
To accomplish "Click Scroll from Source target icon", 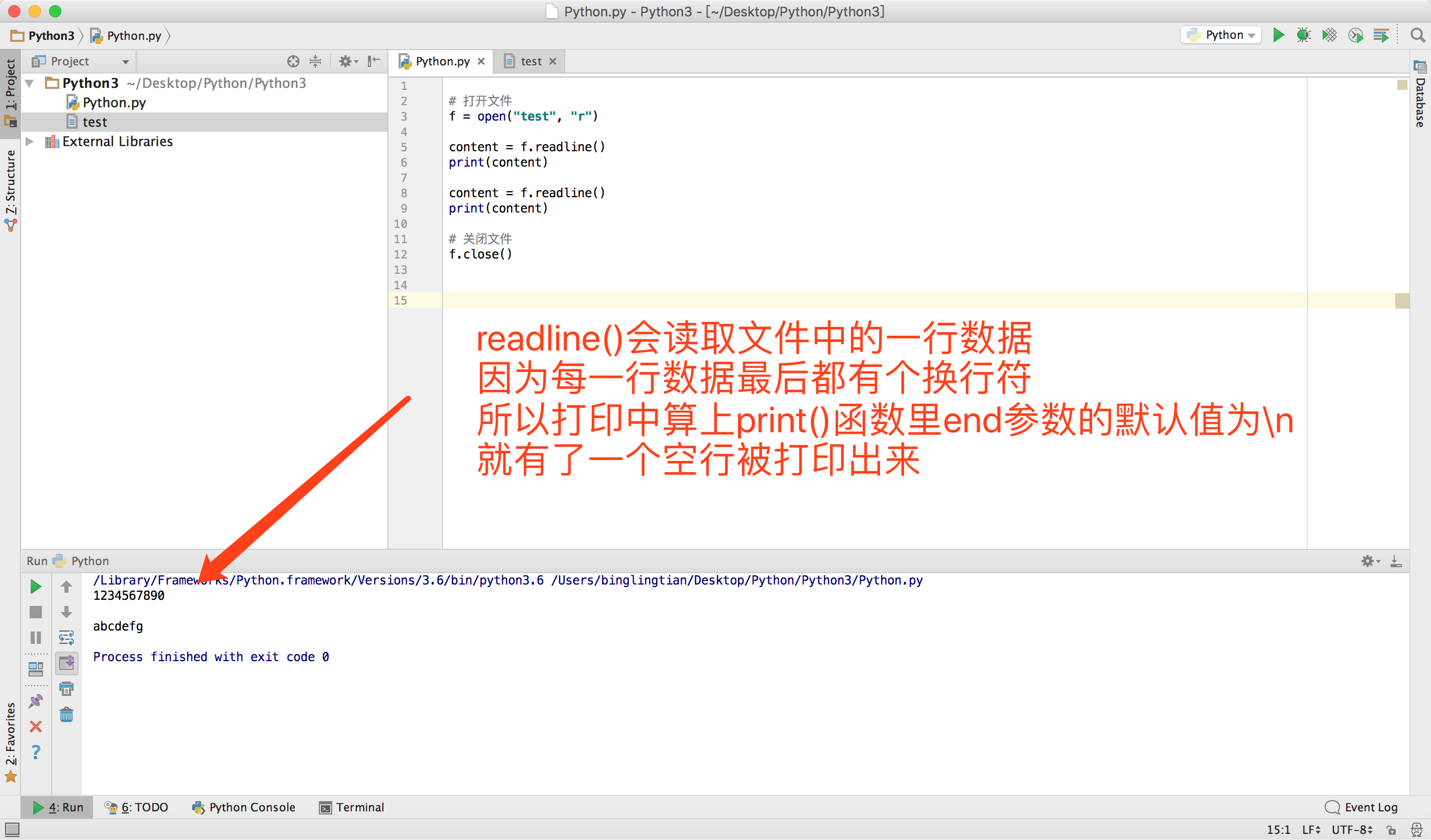I will [x=293, y=61].
